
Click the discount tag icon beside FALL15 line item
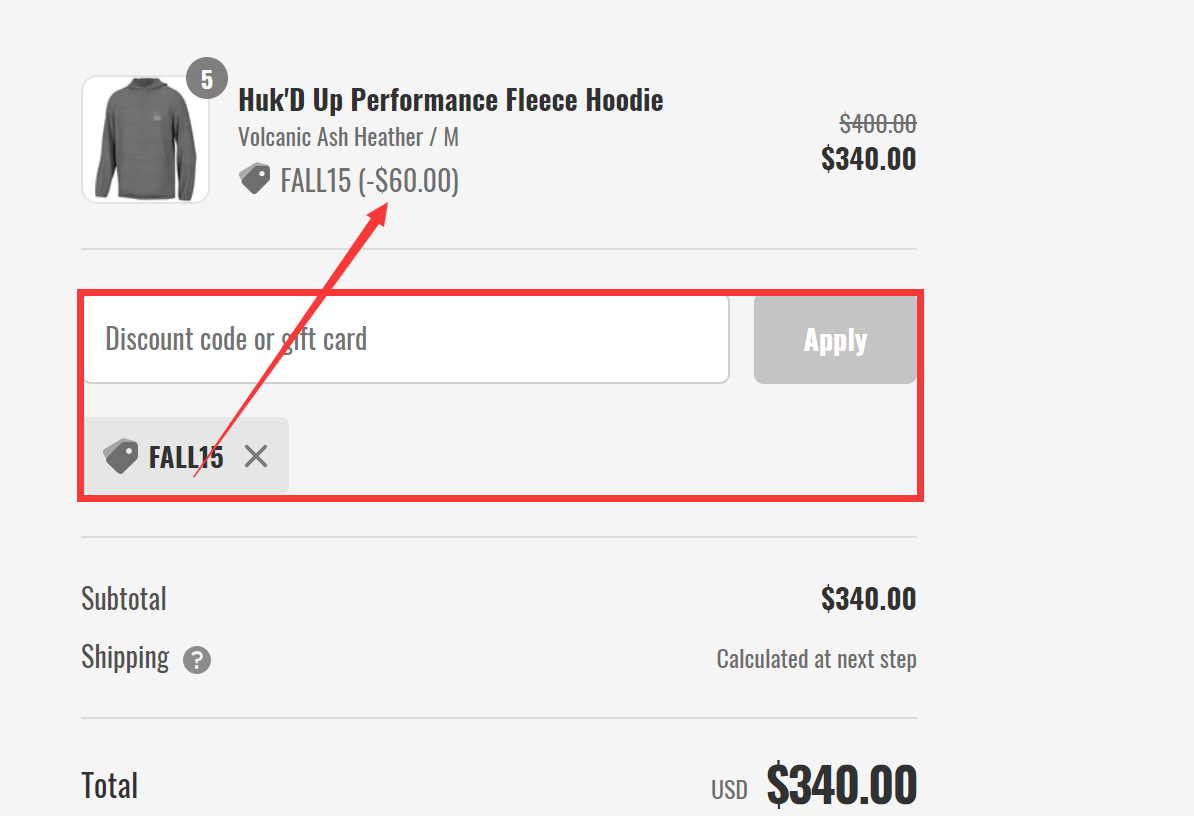click(x=255, y=178)
